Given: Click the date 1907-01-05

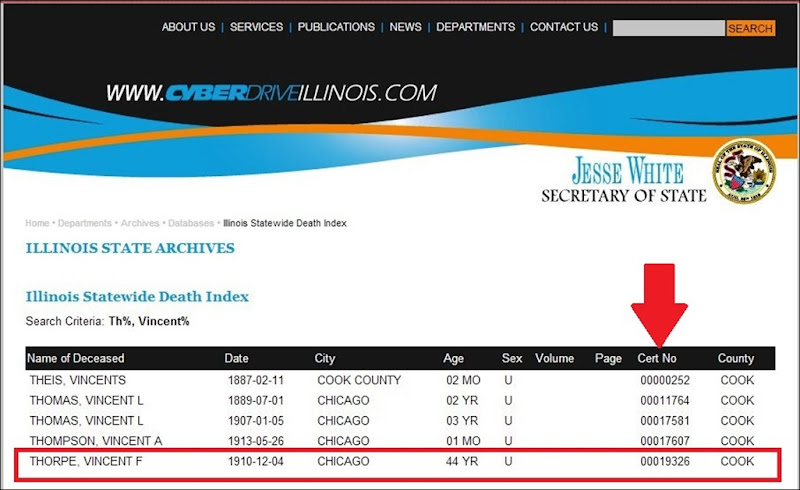Looking at the screenshot, I should pos(256,421).
